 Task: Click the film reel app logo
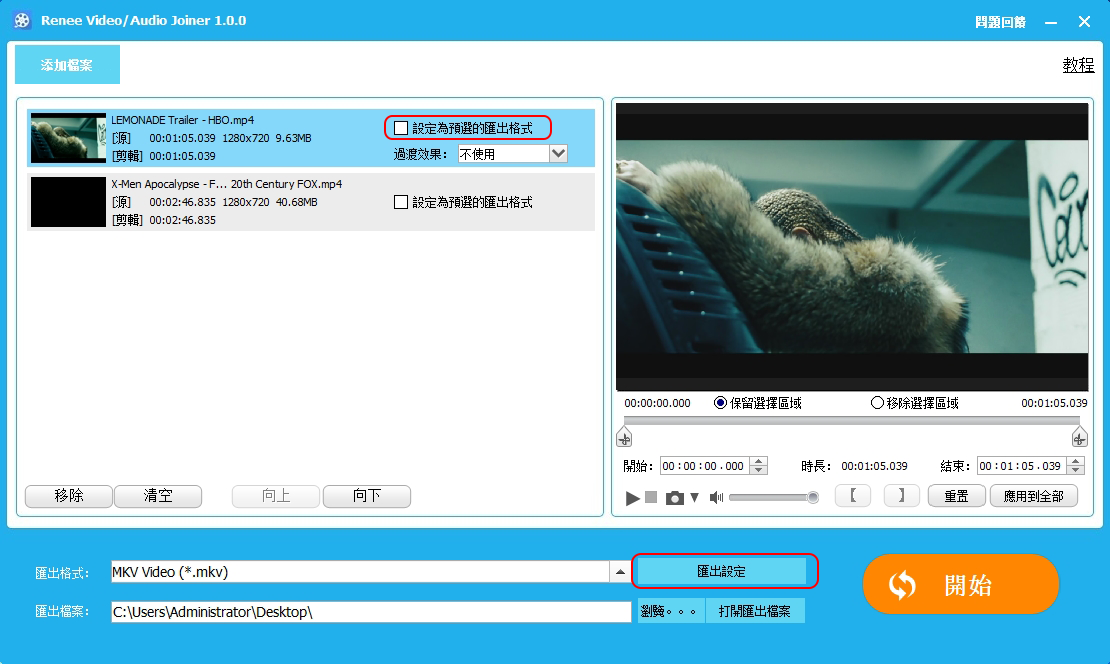(x=22, y=21)
